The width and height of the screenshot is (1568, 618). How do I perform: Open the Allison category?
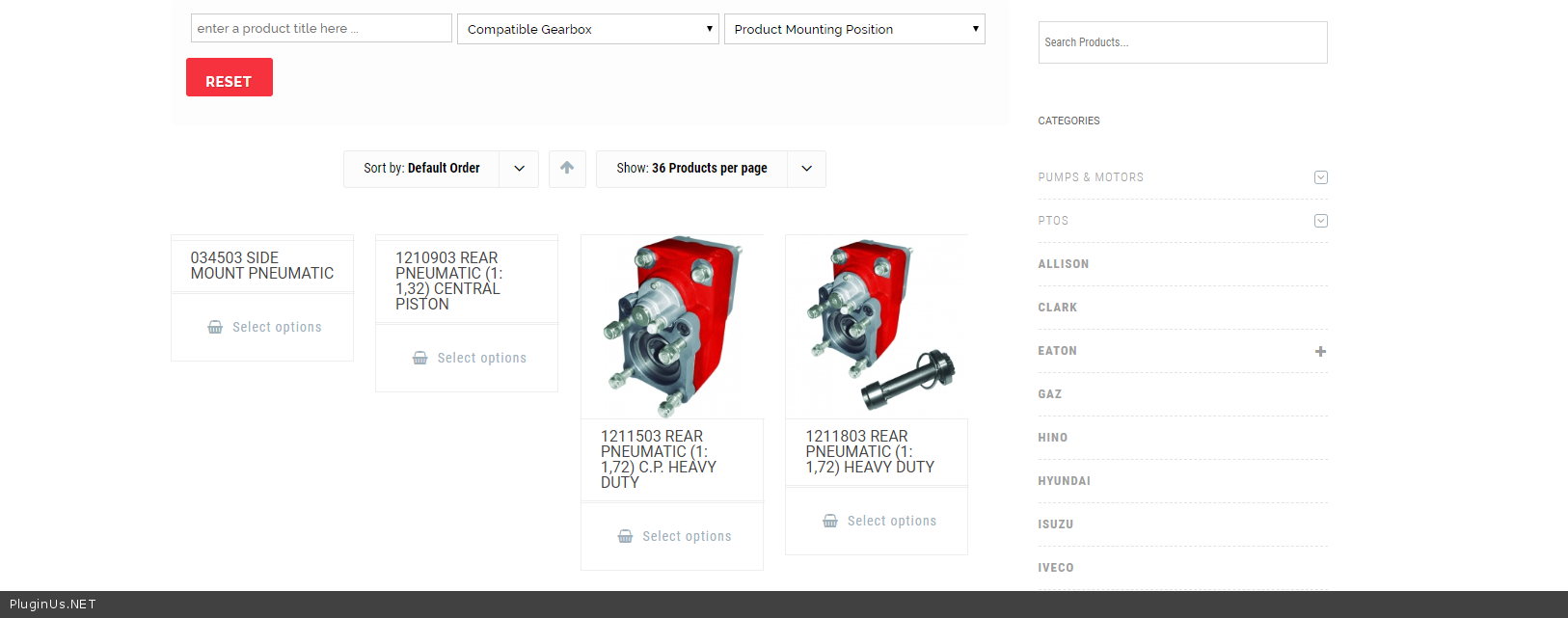[1064, 264]
